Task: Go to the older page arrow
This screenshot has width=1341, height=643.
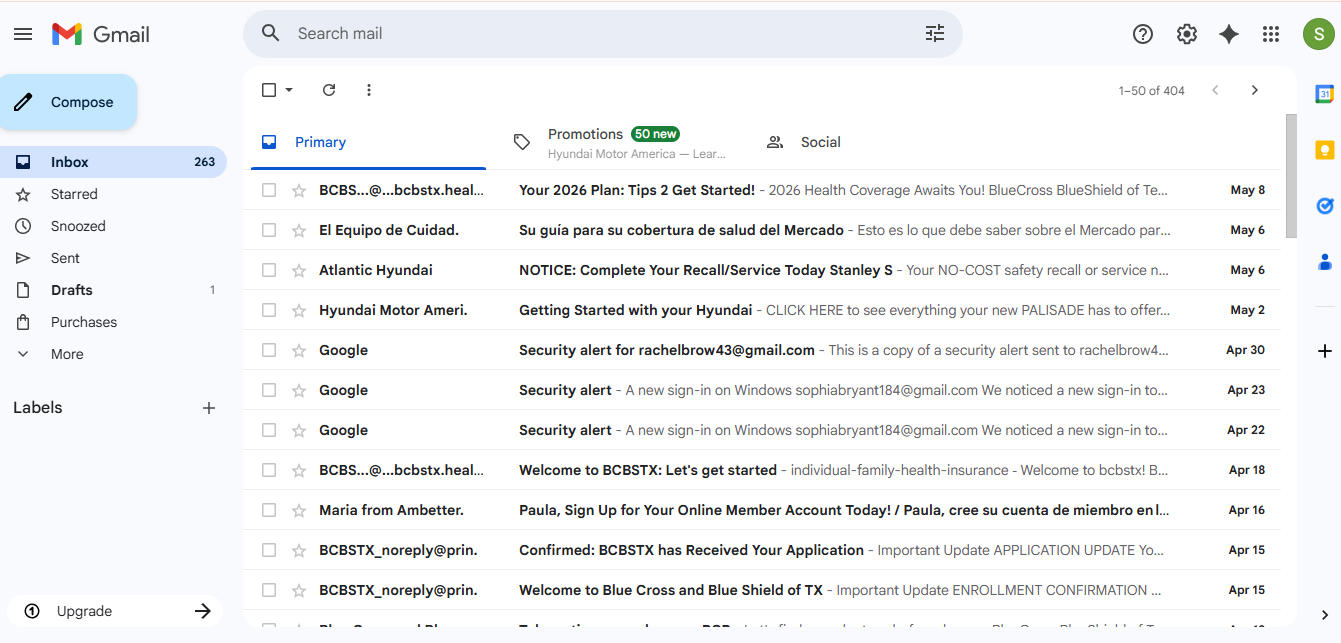Action: (x=1255, y=90)
